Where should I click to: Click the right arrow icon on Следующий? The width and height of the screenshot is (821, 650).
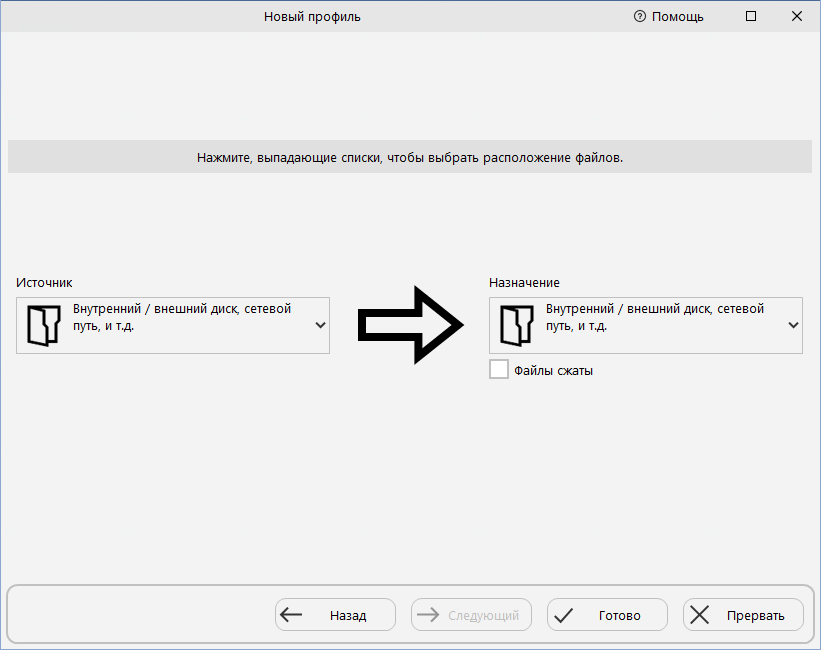(x=428, y=615)
